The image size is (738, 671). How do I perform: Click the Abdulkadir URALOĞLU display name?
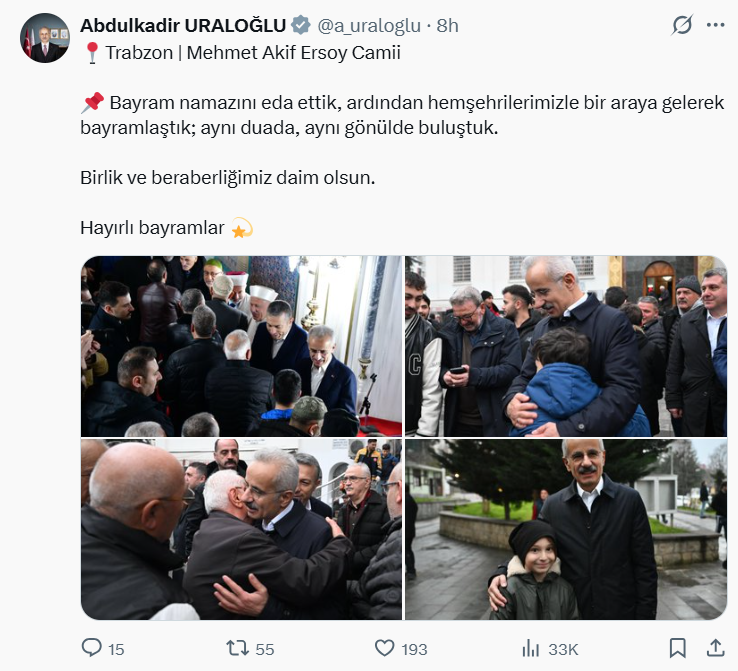click(183, 25)
